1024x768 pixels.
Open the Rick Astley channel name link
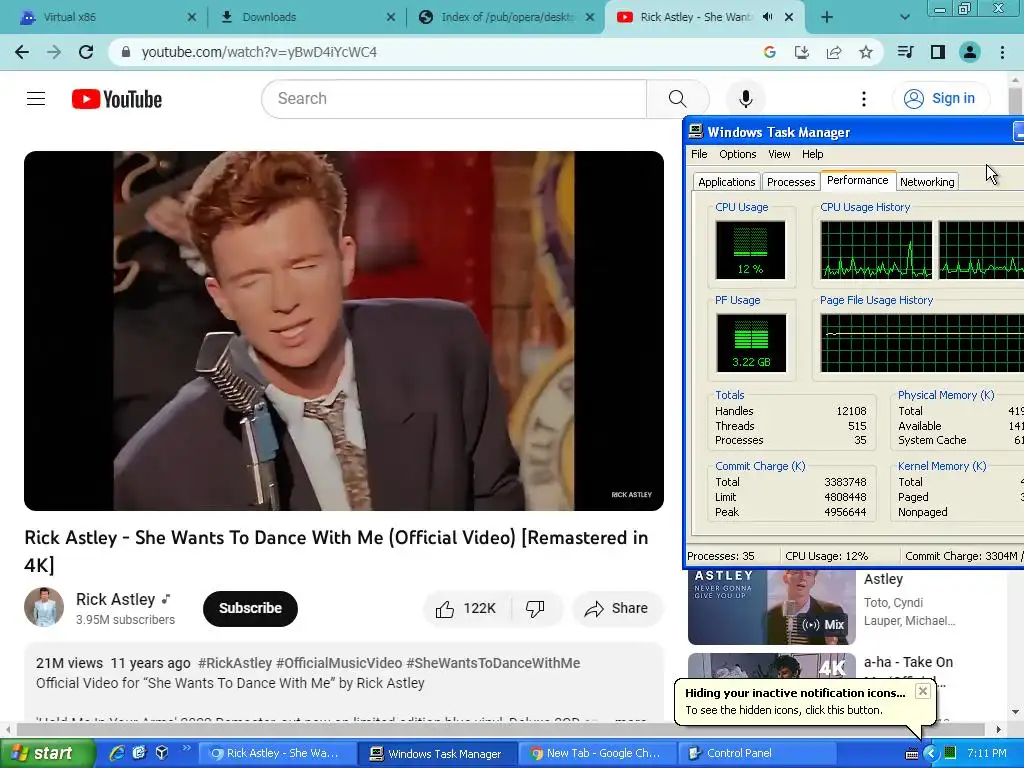pos(116,600)
